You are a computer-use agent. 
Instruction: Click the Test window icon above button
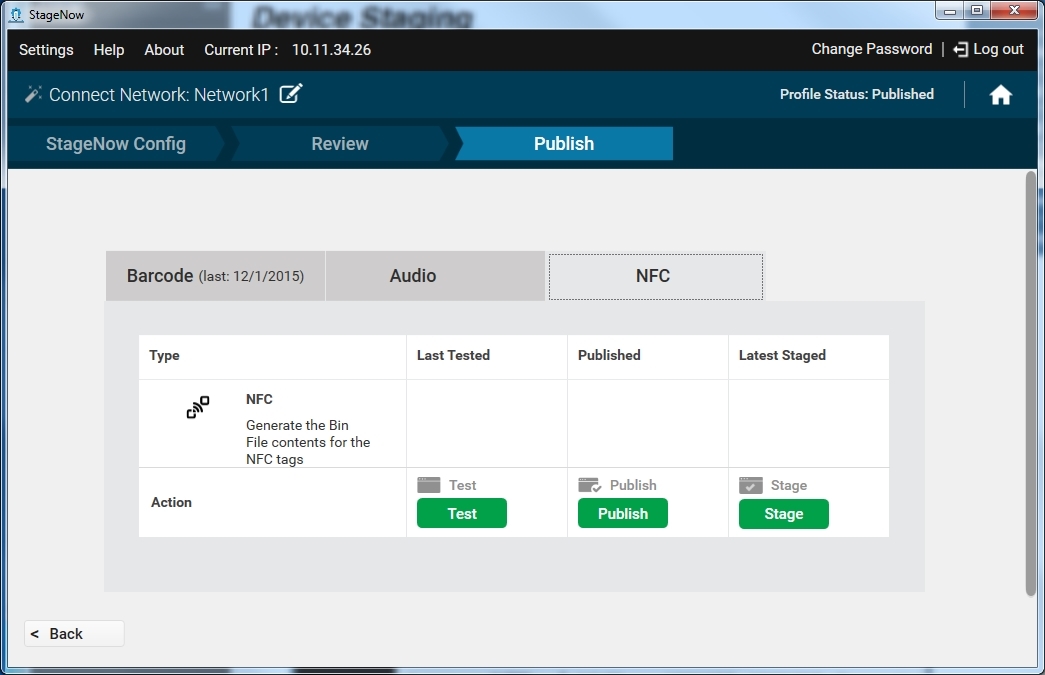pyautogui.click(x=428, y=485)
